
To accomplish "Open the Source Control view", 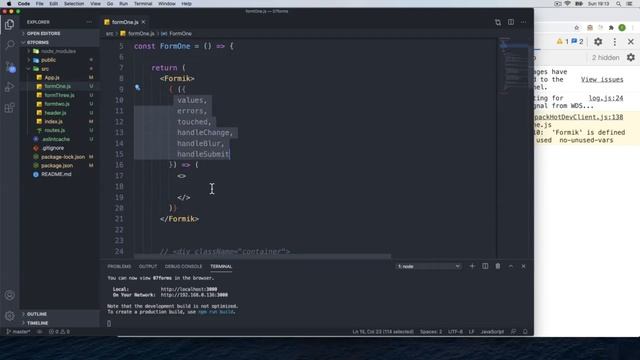I will click(10, 67).
